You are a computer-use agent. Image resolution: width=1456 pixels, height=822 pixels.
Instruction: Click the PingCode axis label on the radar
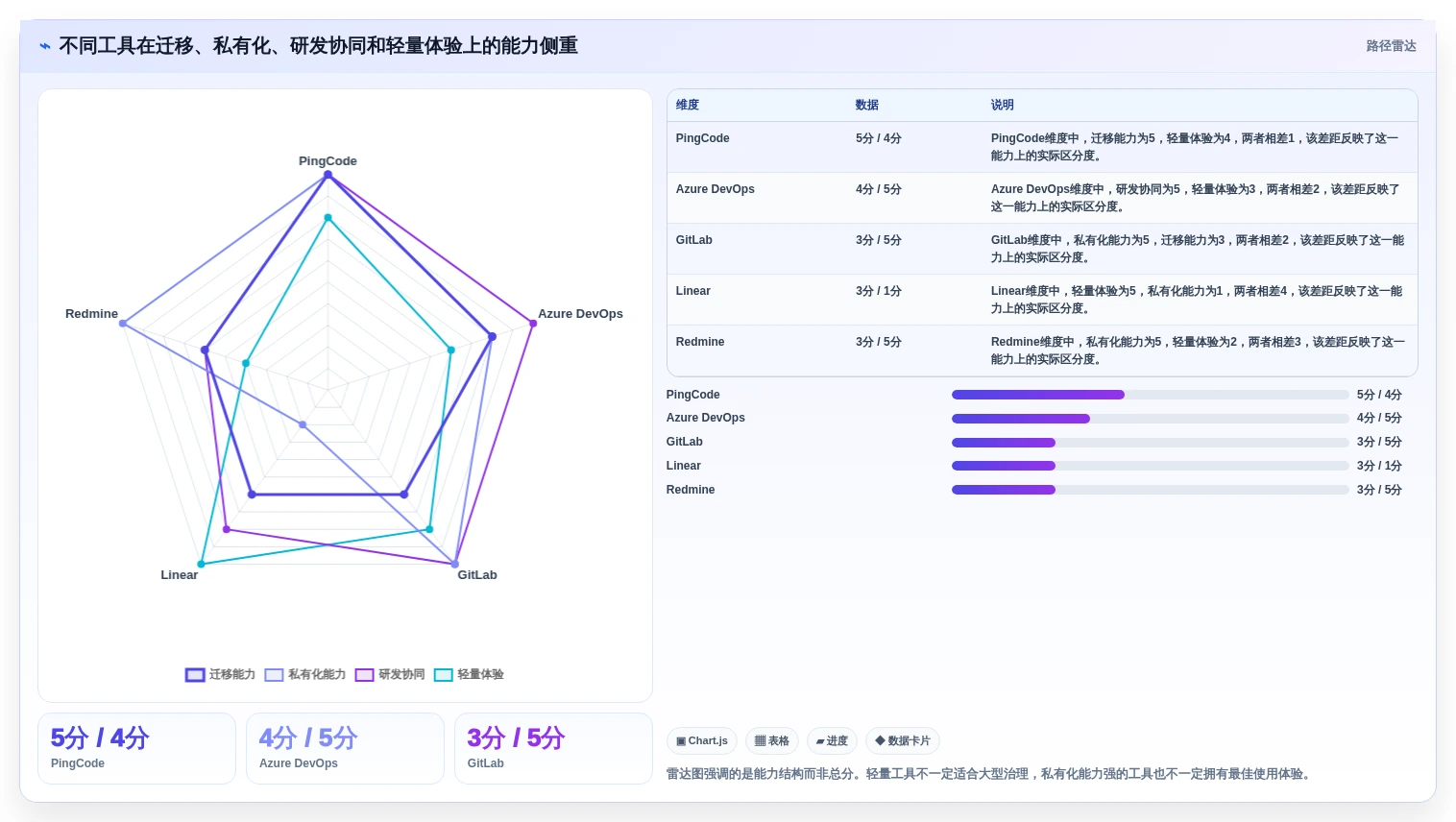(x=328, y=161)
